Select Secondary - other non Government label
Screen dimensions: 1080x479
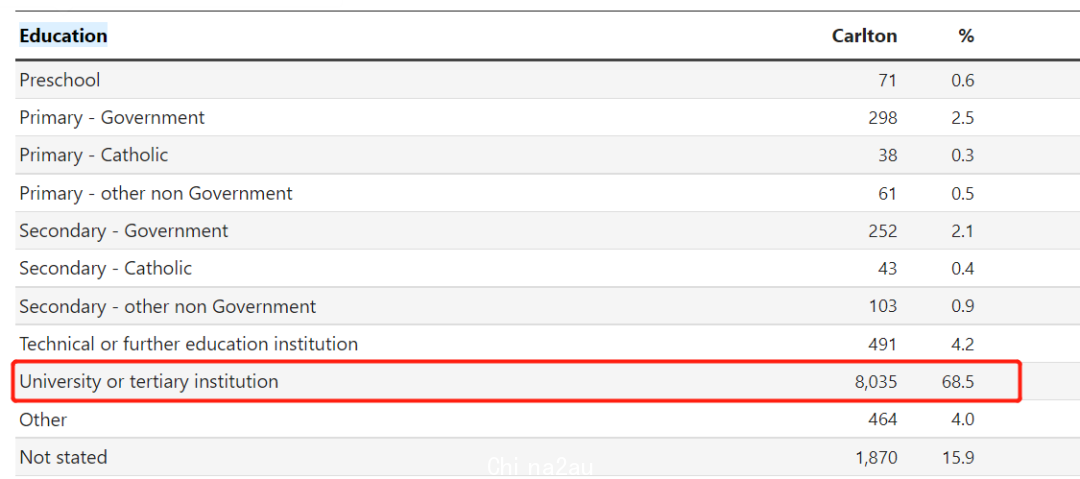(167, 306)
